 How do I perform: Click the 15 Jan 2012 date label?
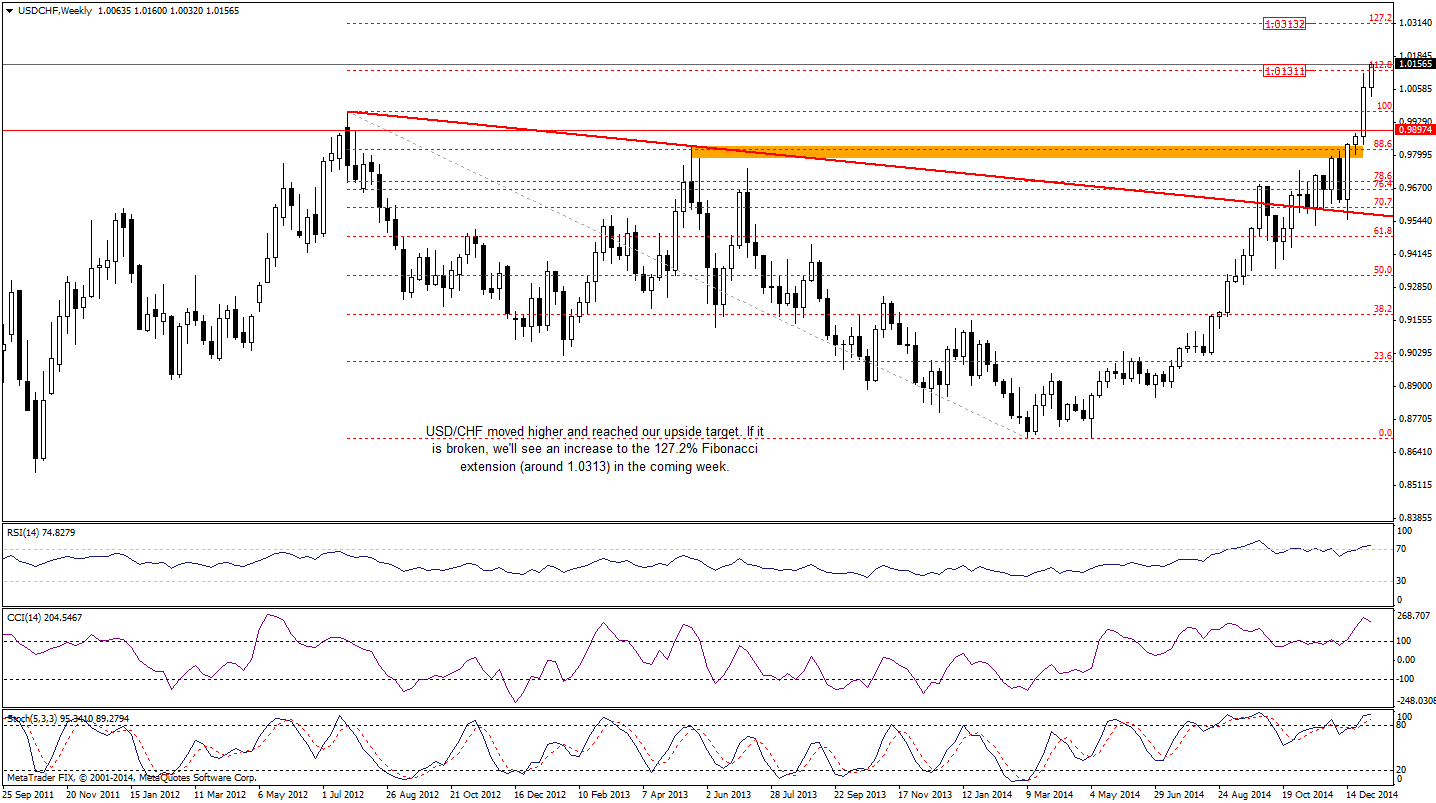coord(156,795)
